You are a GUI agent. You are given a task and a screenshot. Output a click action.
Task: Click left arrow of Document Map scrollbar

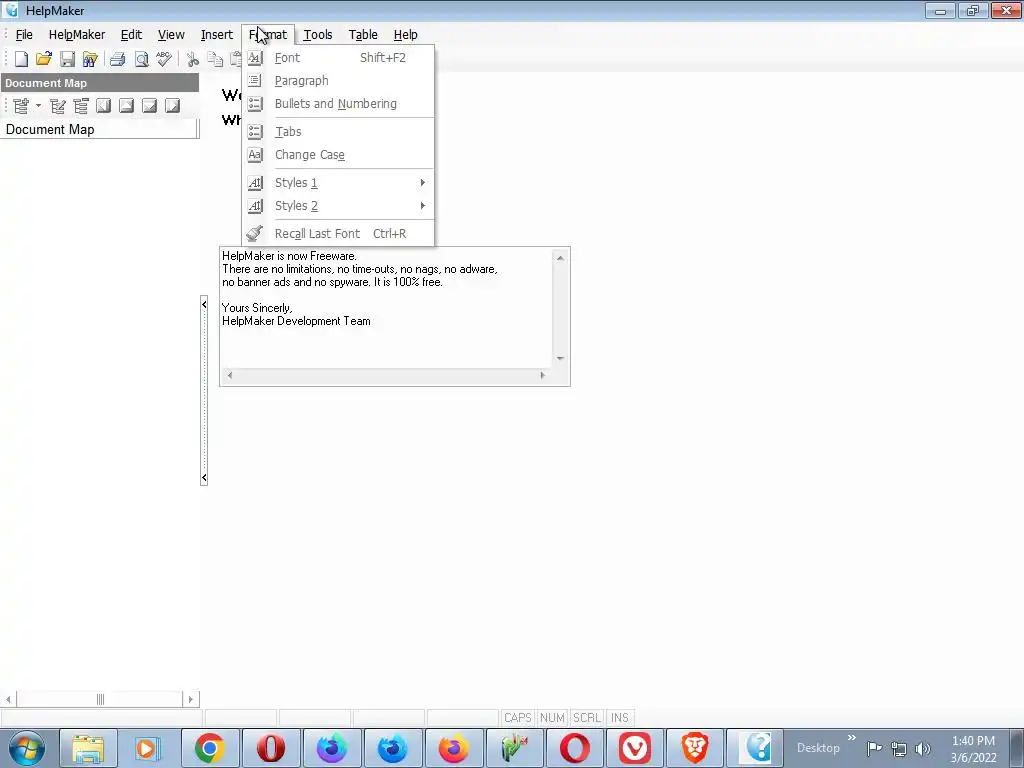click(x=8, y=699)
